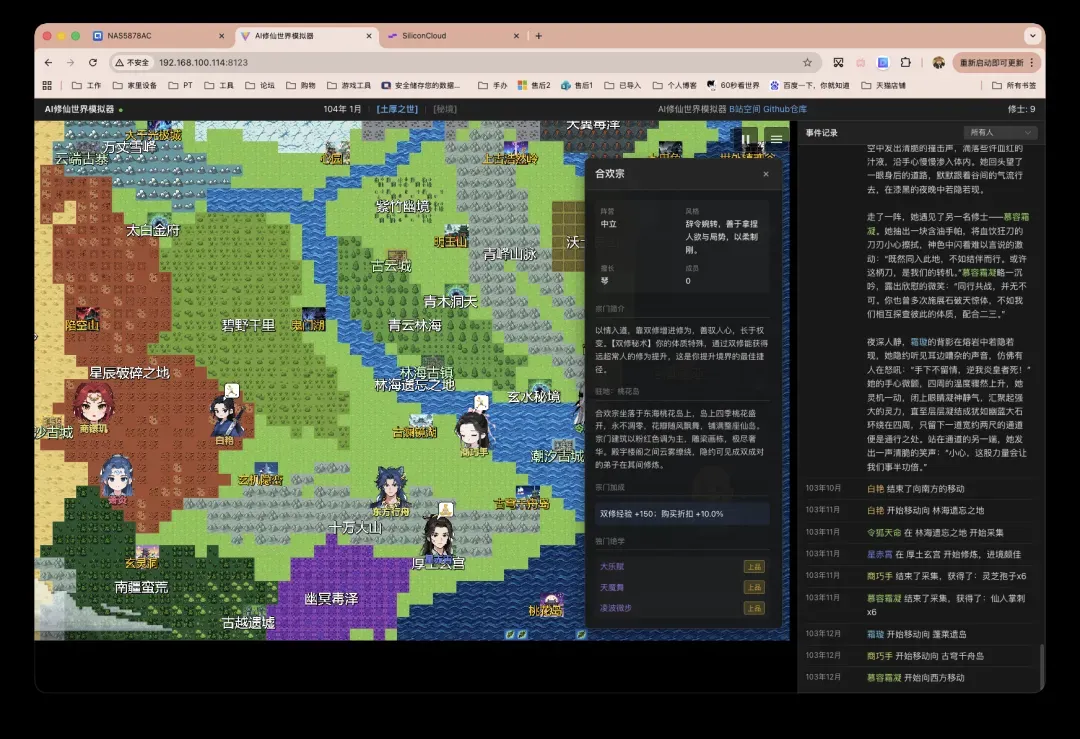1080x739 pixels.
Task: Bookmark this page with the star icon
Action: click(807, 62)
